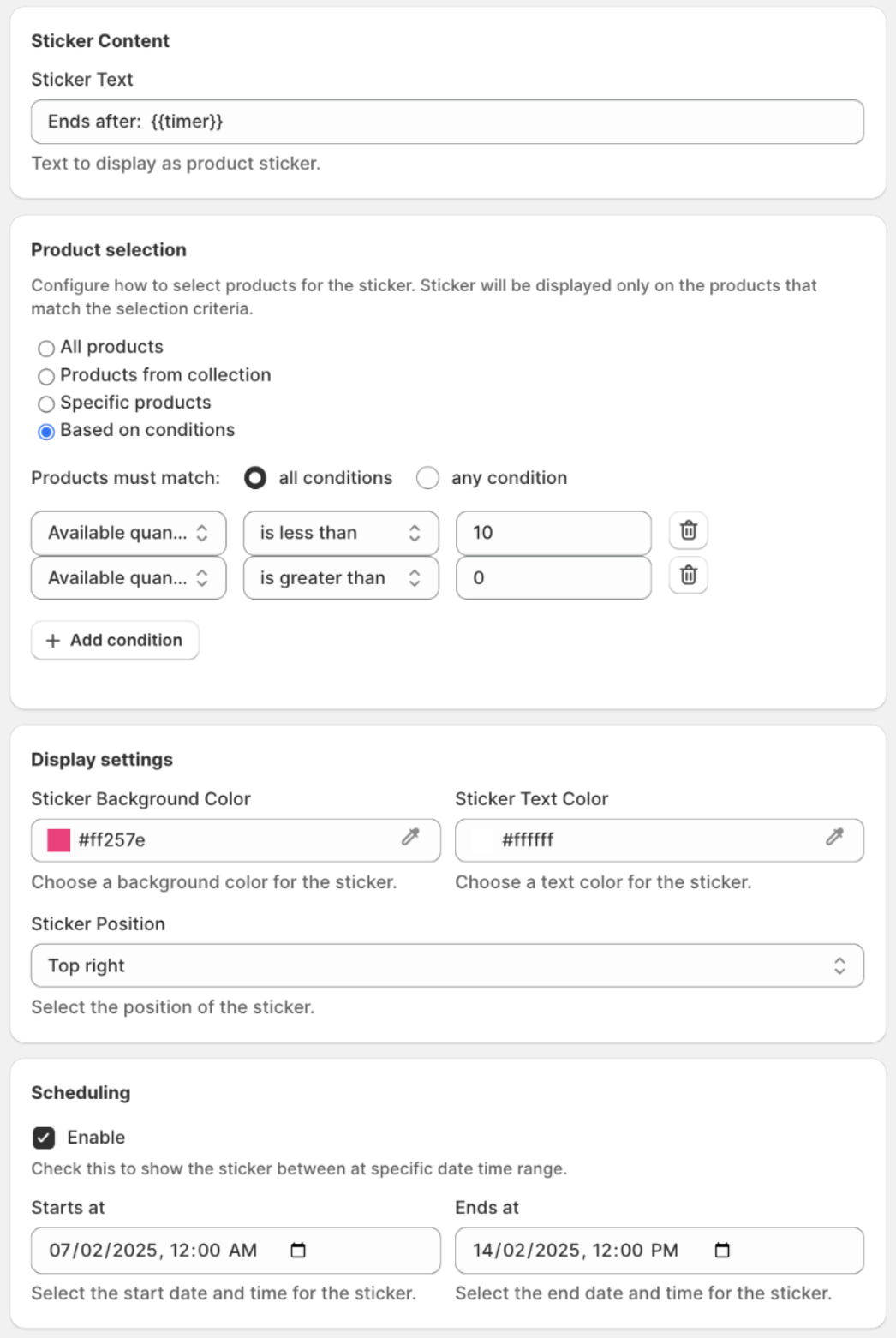
Task: Select all conditions match option
Action: [255, 478]
